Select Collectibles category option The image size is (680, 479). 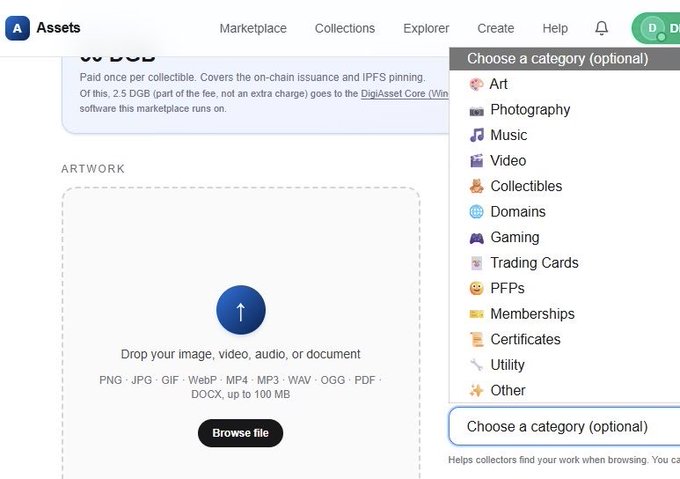565,186
